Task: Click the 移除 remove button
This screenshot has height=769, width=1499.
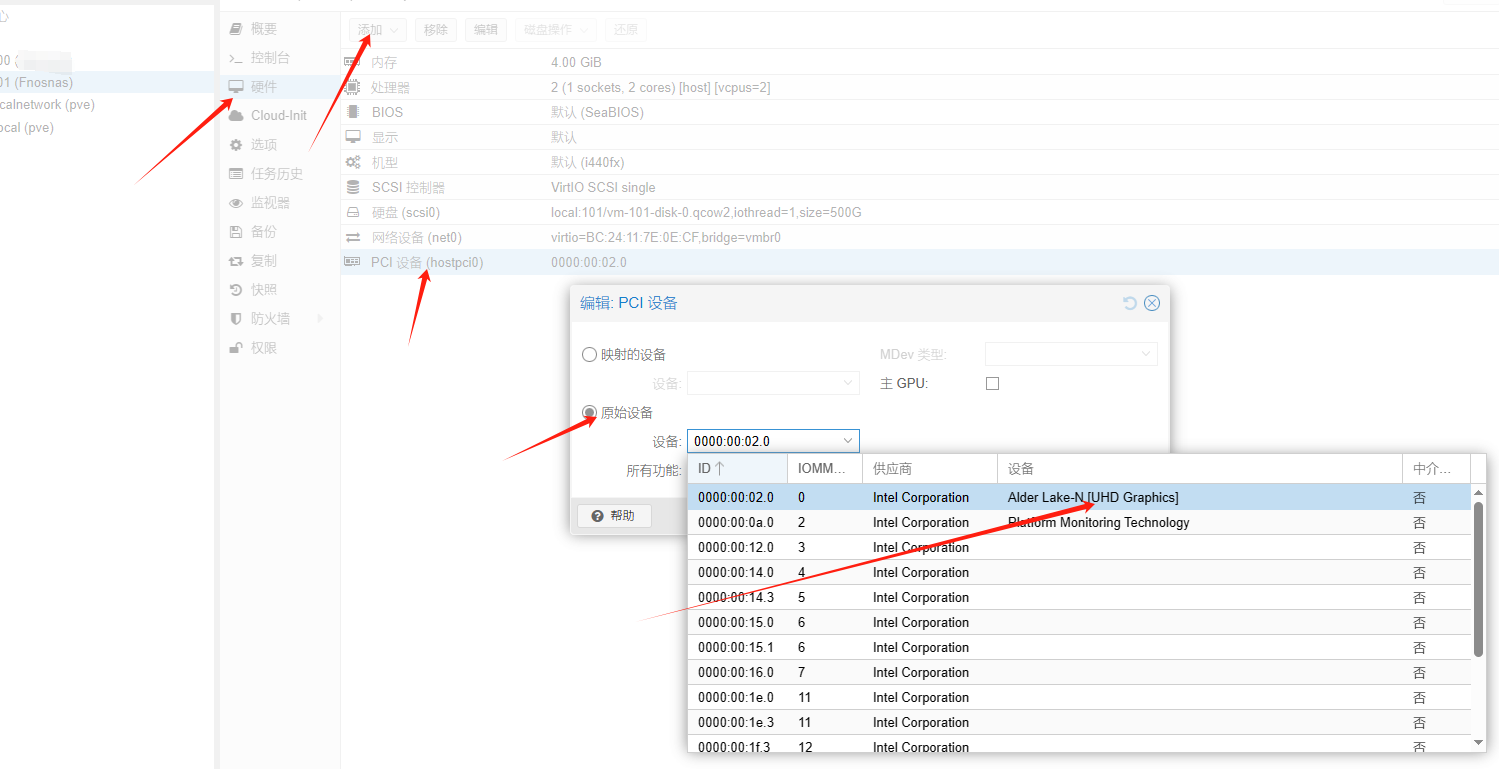Action: 436,30
